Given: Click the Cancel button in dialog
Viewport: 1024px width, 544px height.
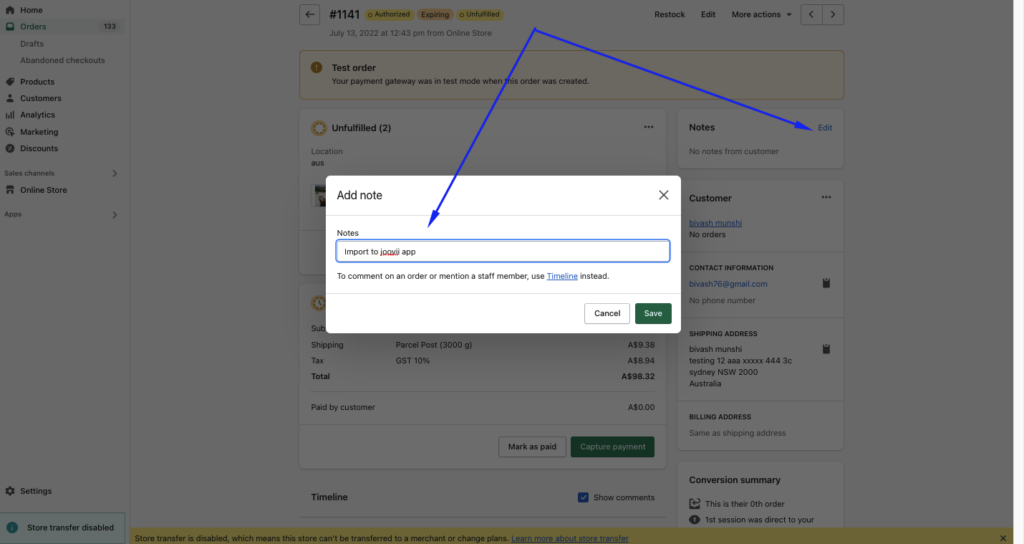Looking at the screenshot, I should 607,313.
